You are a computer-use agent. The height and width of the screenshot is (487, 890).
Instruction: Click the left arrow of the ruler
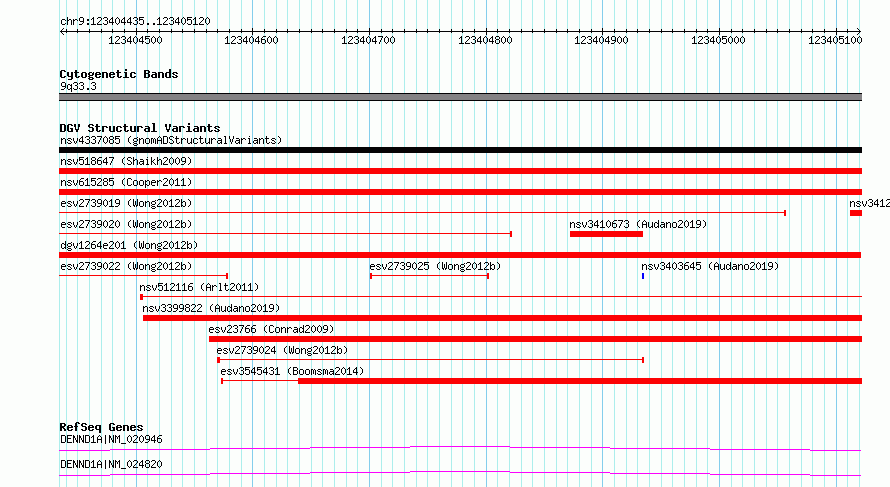coord(62,31)
